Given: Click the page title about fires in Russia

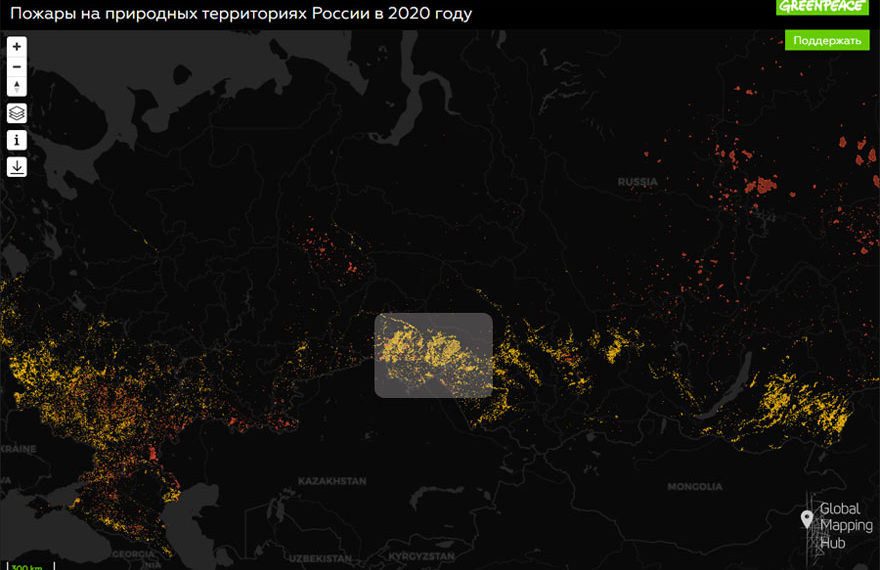Looking at the screenshot, I should (x=241, y=14).
